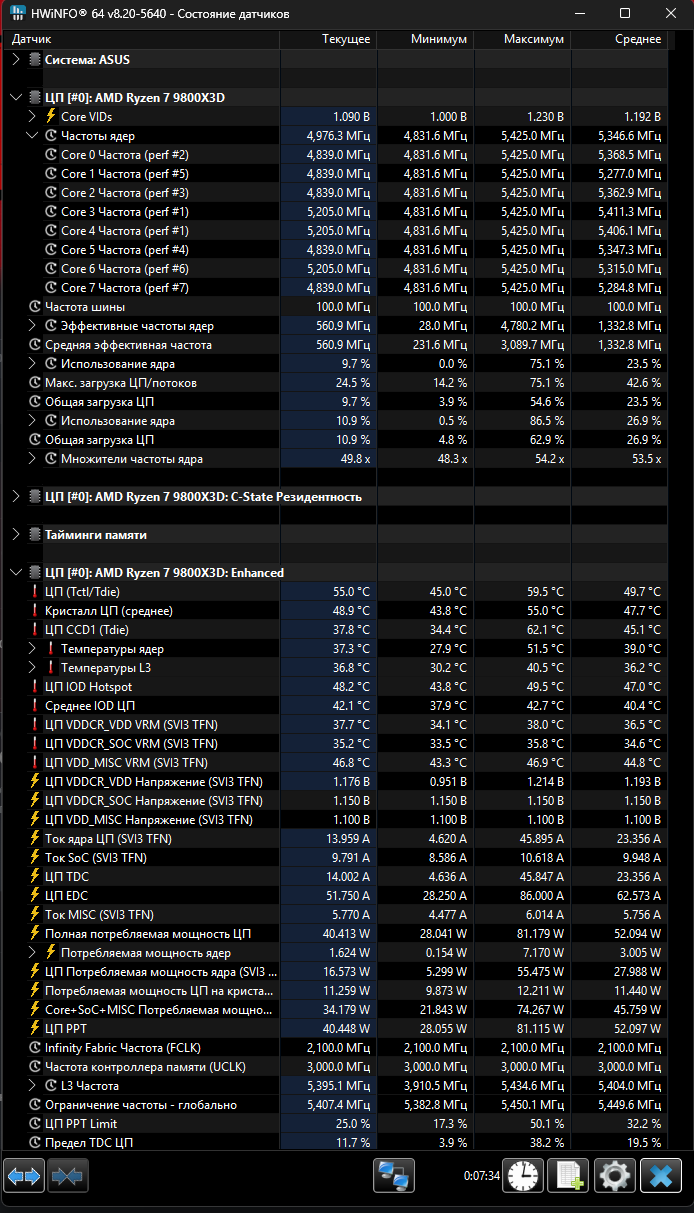Image resolution: width=694 pixels, height=1213 pixels.
Task: Expand the Система: ASUS group
Action: [15, 60]
